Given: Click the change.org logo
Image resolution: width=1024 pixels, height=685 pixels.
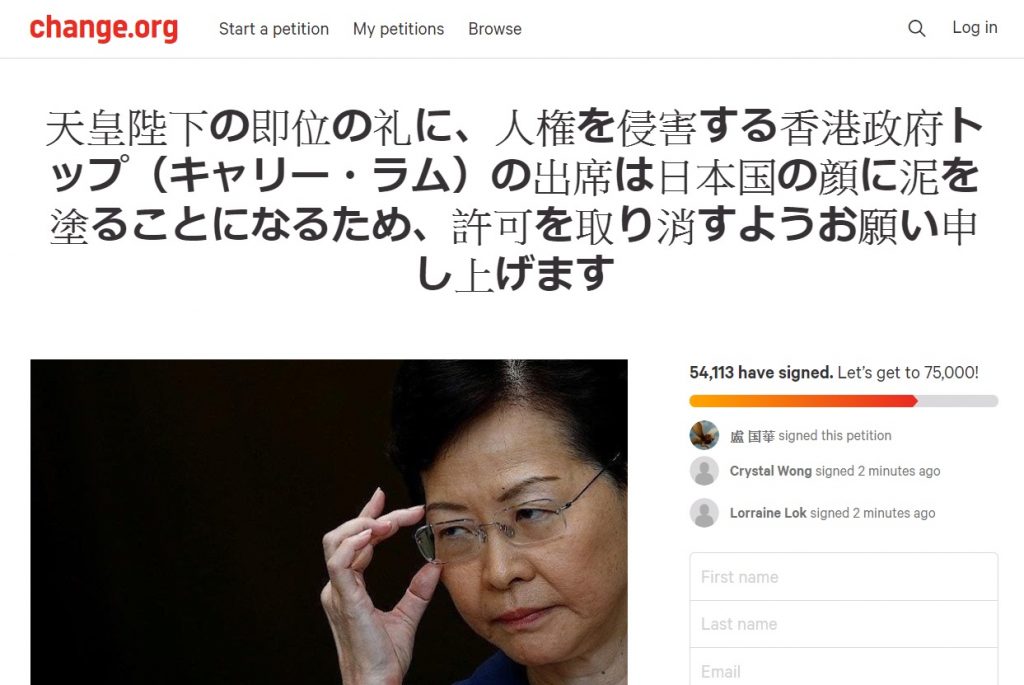Looking at the screenshot, I should click(x=104, y=28).
